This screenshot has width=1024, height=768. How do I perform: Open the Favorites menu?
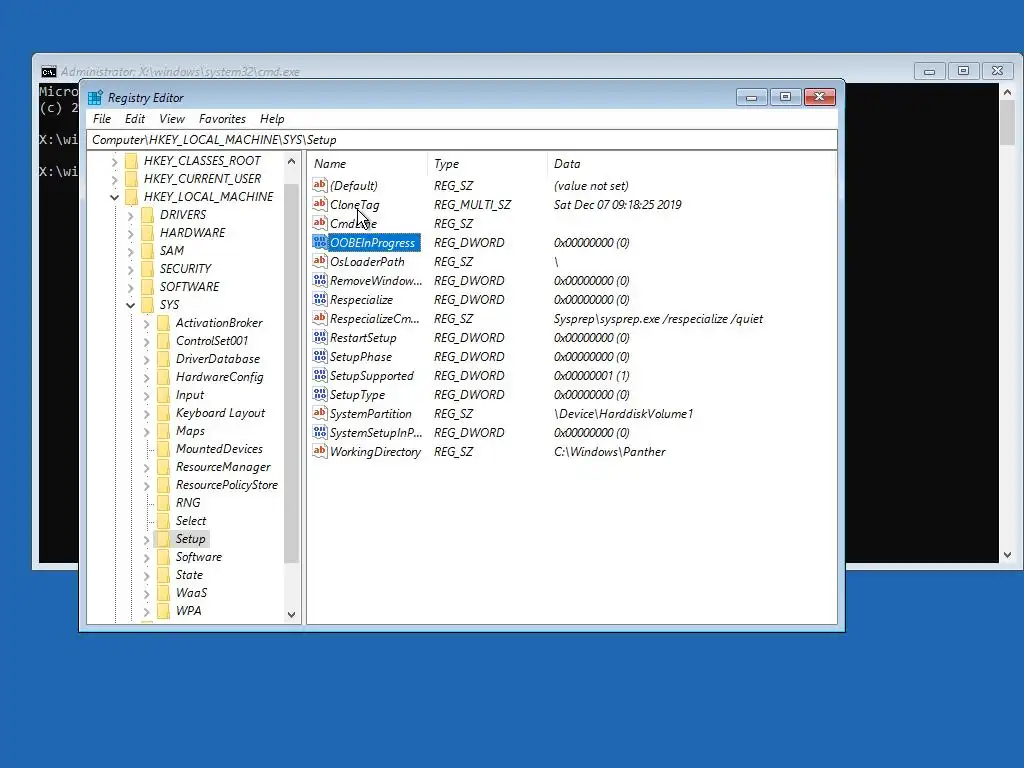click(x=222, y=119)
